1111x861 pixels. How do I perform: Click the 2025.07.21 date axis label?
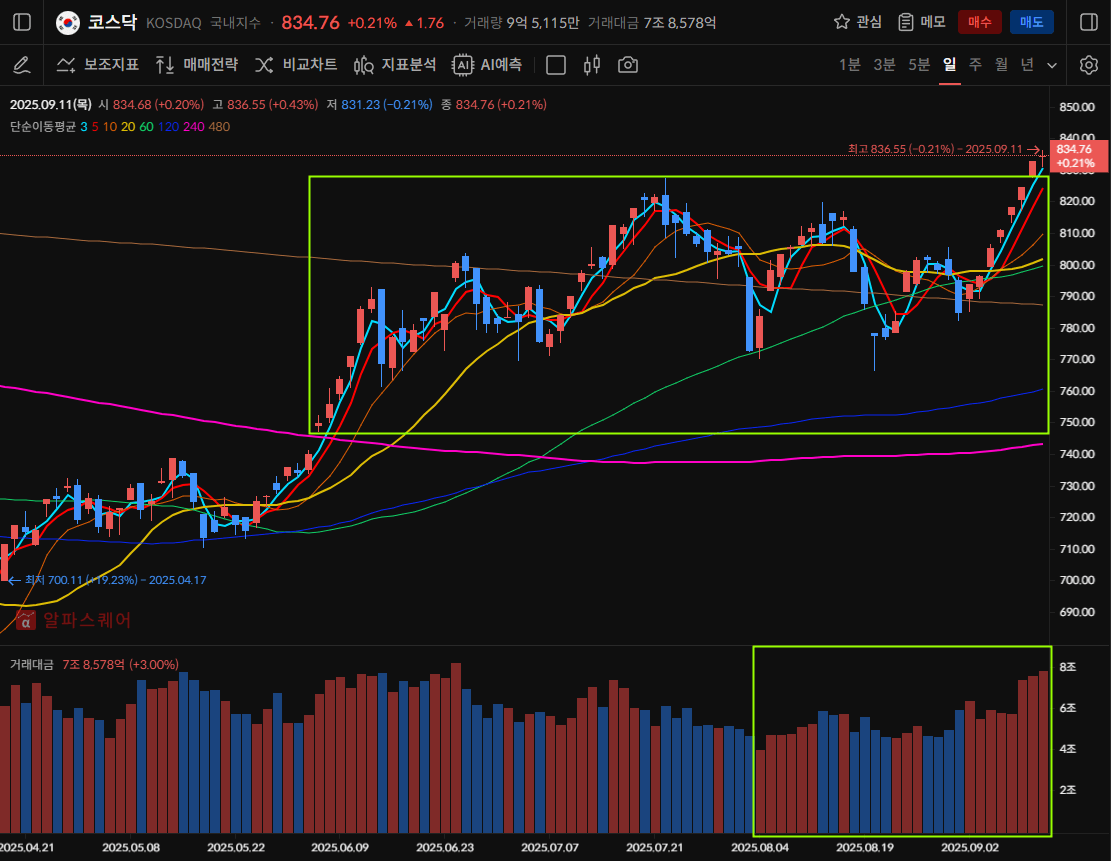(655, 848)
